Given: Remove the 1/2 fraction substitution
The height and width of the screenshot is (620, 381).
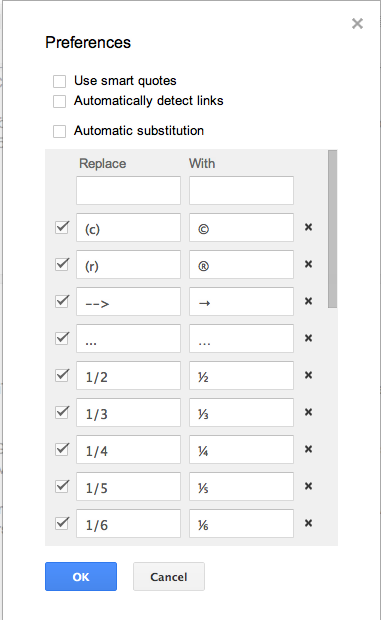Looking at the screenshot, I should [x=308, y=375].
